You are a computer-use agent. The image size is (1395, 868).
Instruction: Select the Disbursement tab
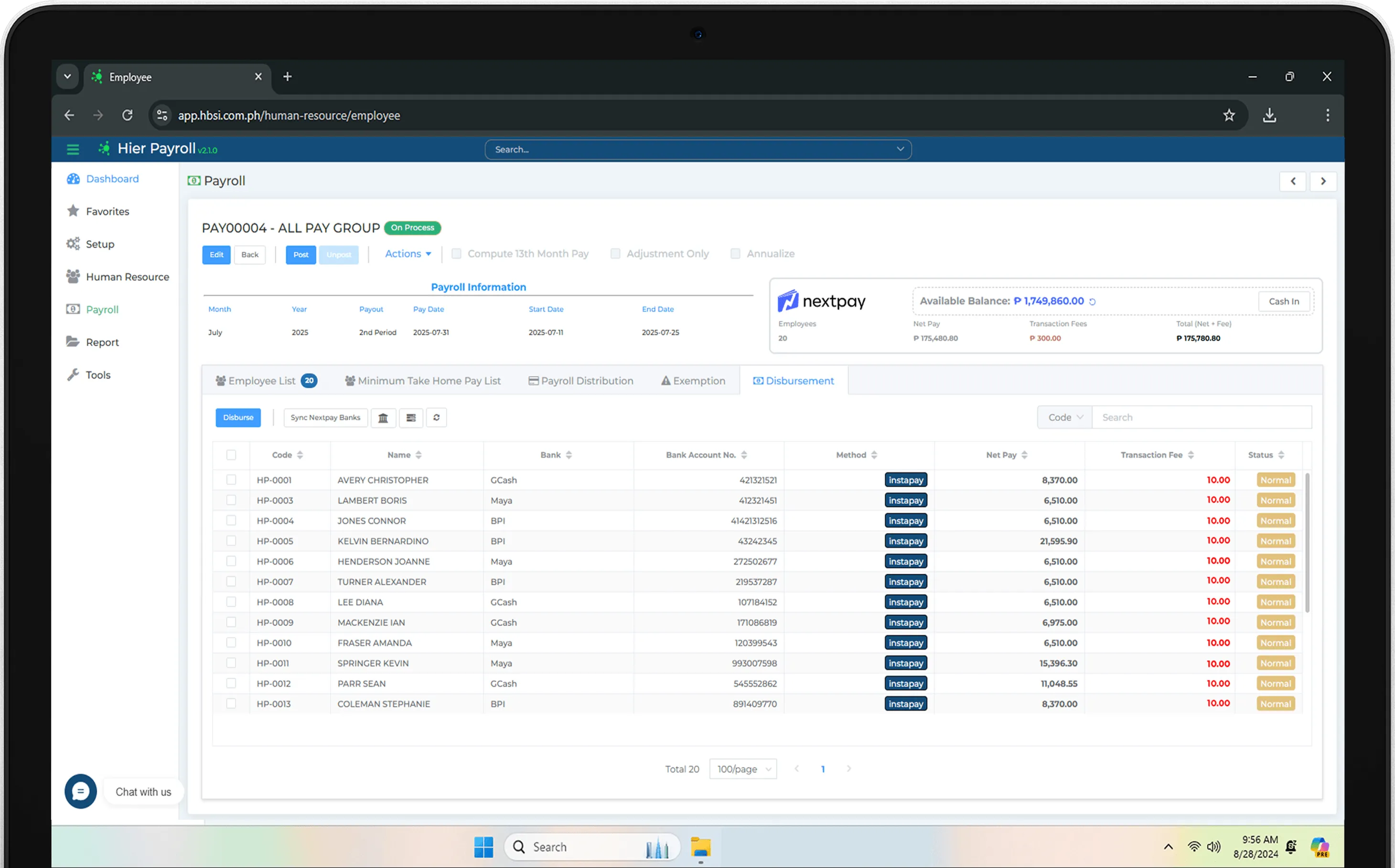pyautogui.click(x=794, y=381)
